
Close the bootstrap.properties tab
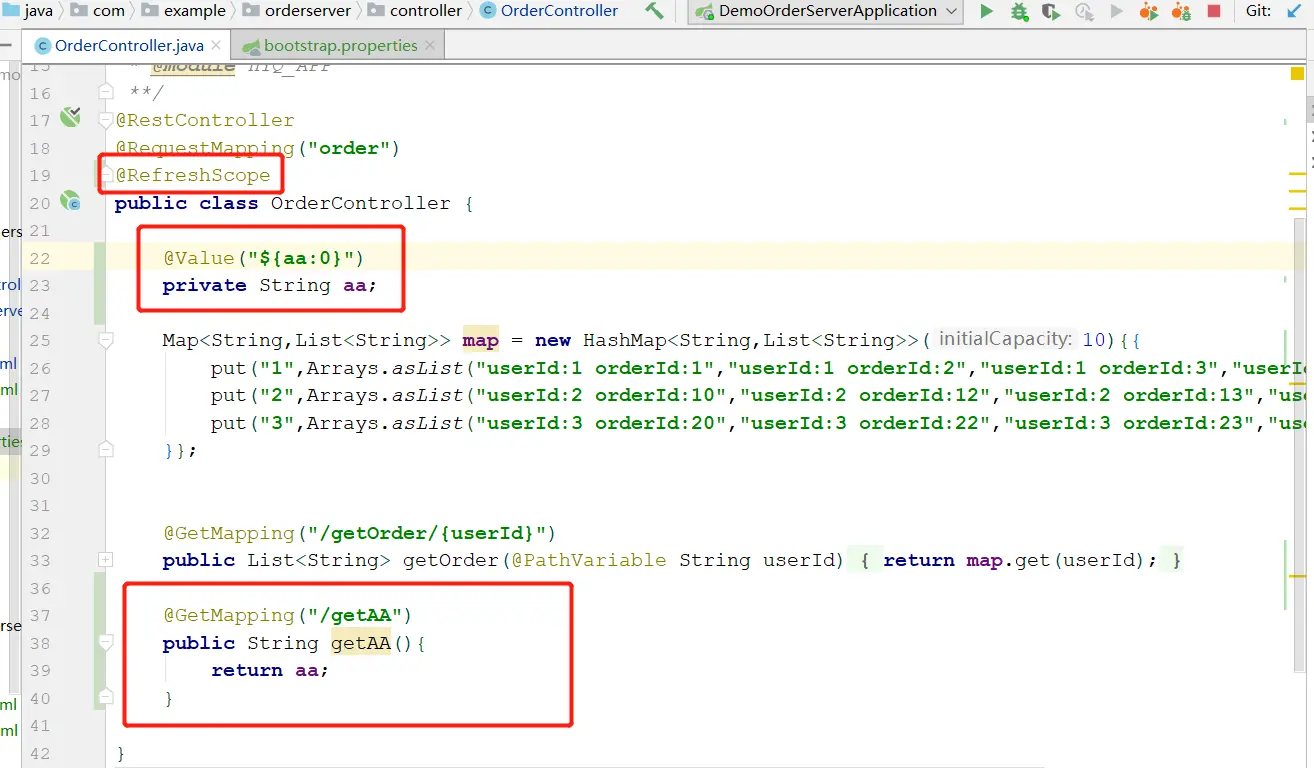pyautogui.click(x=430, y=46)
